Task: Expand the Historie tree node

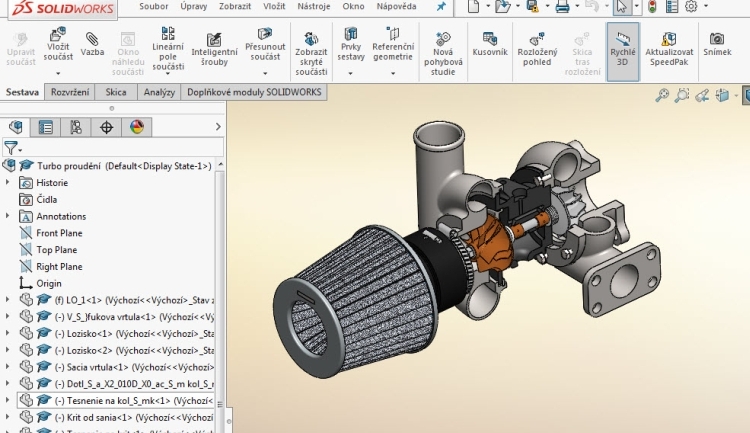Action: click(x=7, y=182)
